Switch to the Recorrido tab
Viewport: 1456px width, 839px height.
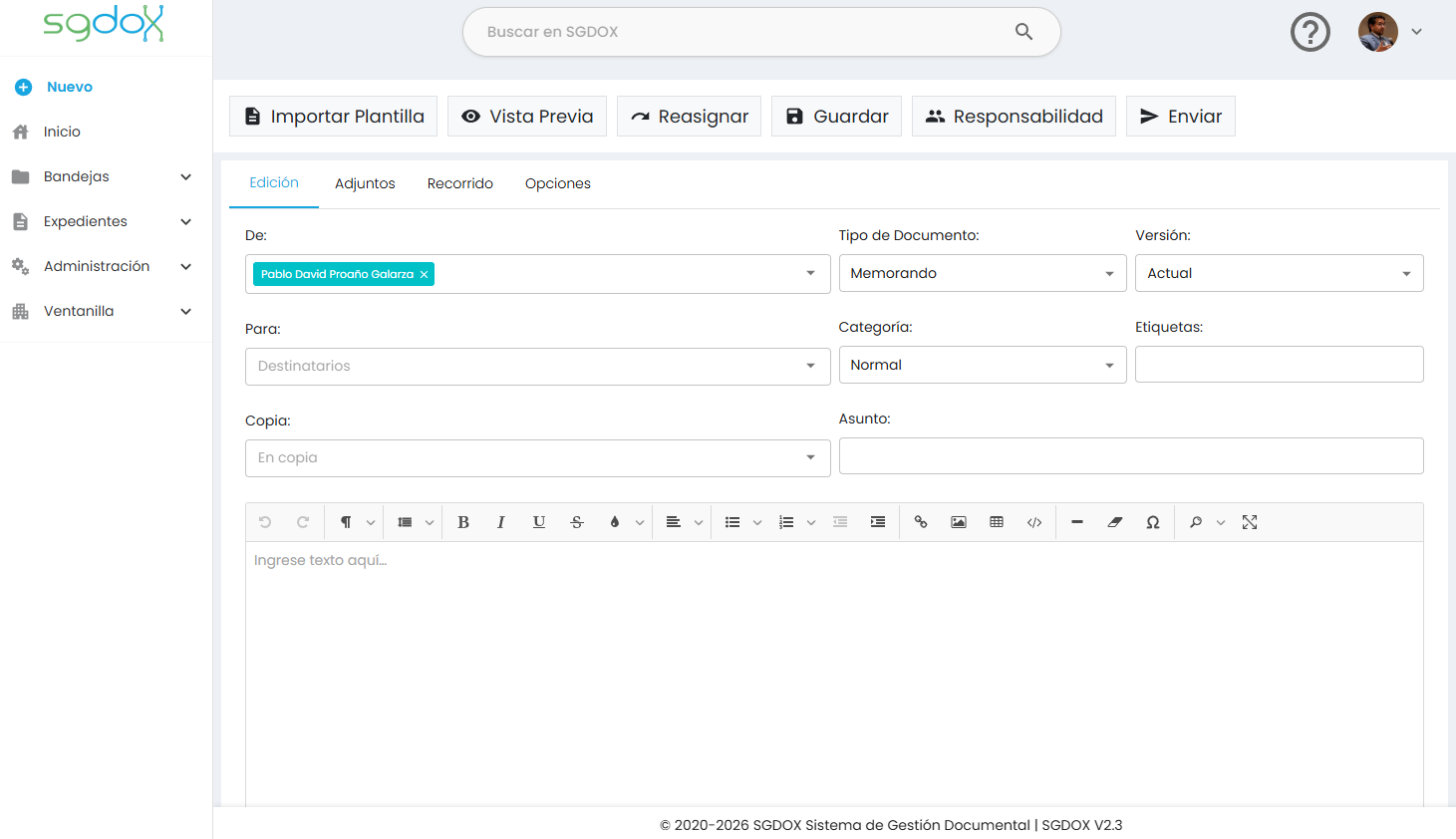coord(460,183)
